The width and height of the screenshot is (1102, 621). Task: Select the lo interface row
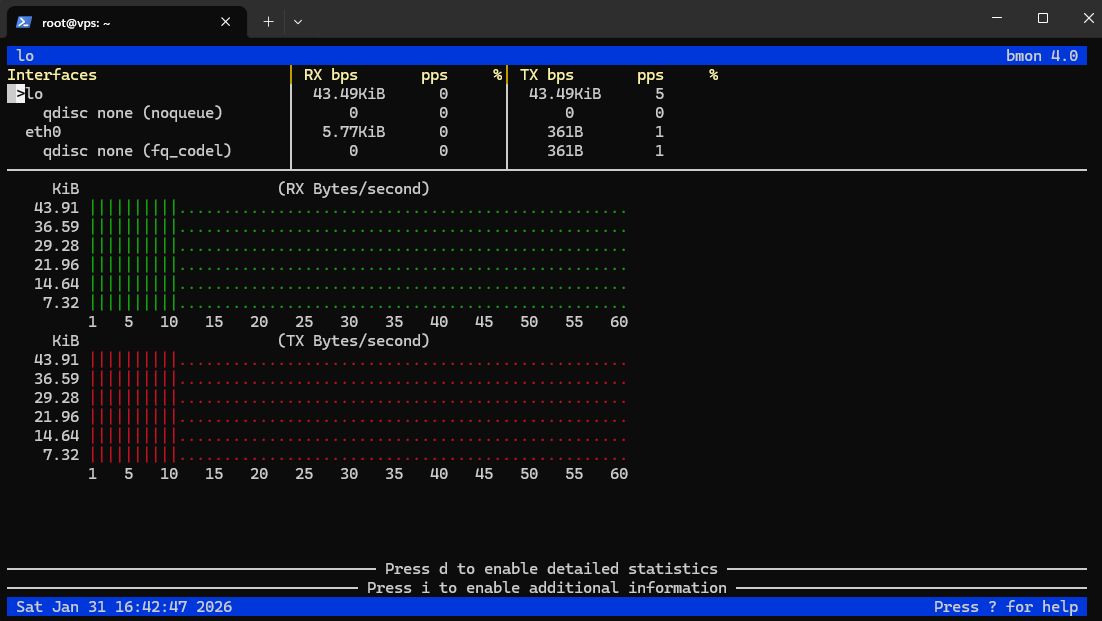click(x=35, y=94)
